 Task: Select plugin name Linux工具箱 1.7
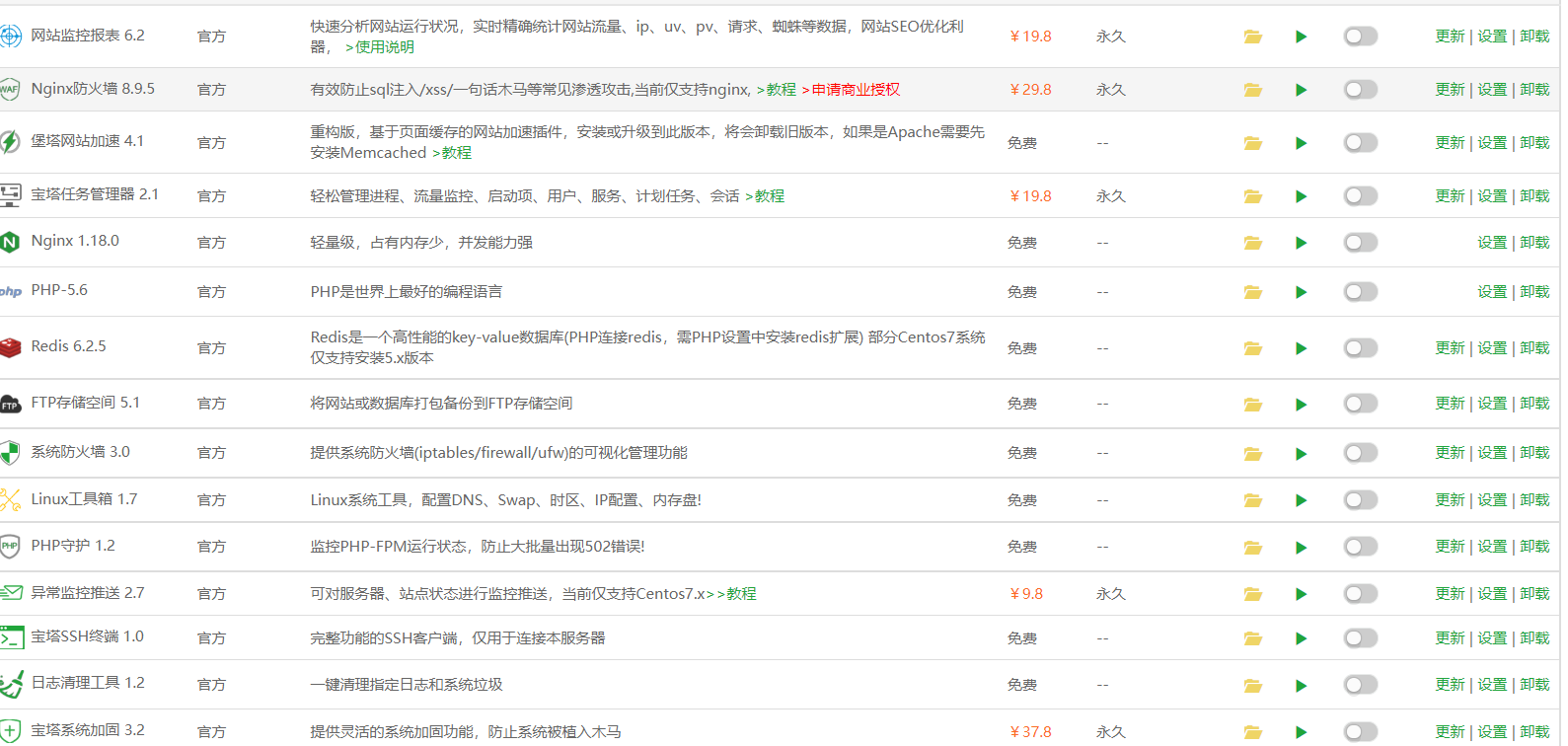[x=84, y=499]
